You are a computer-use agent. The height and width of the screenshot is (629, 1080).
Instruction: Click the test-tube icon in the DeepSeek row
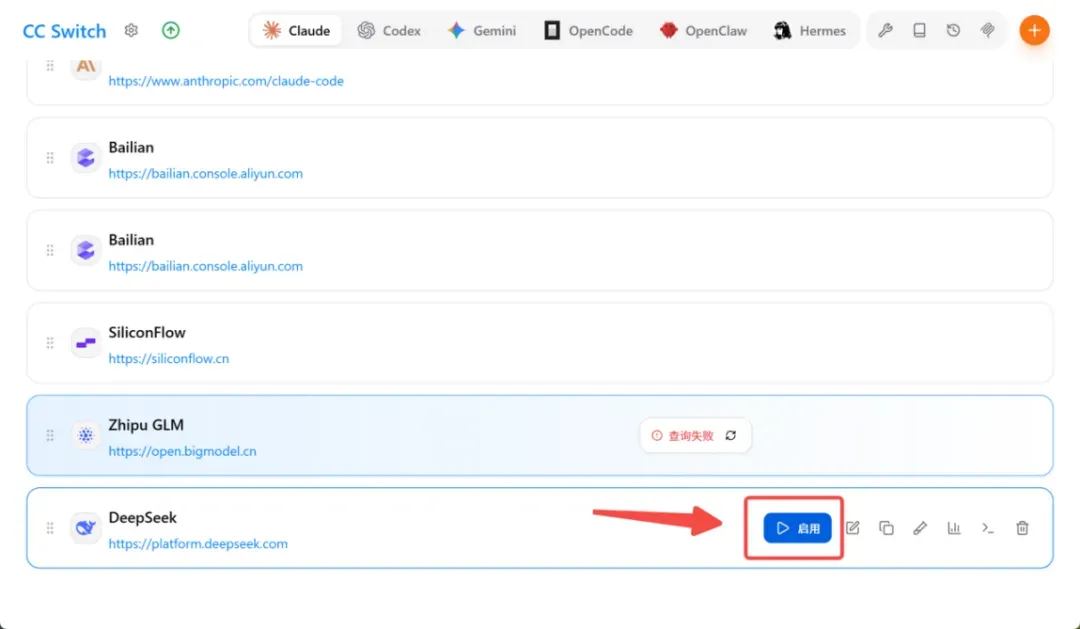pyautogui.click(x=920, y=528)
